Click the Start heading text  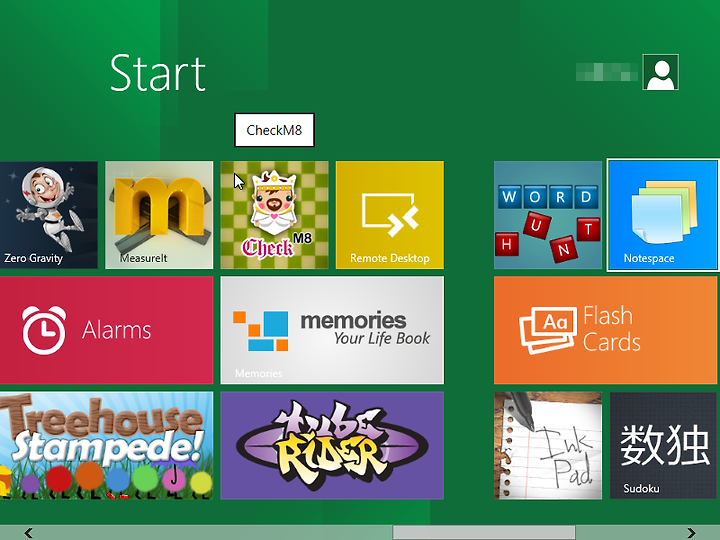click(x=158, y=73)
